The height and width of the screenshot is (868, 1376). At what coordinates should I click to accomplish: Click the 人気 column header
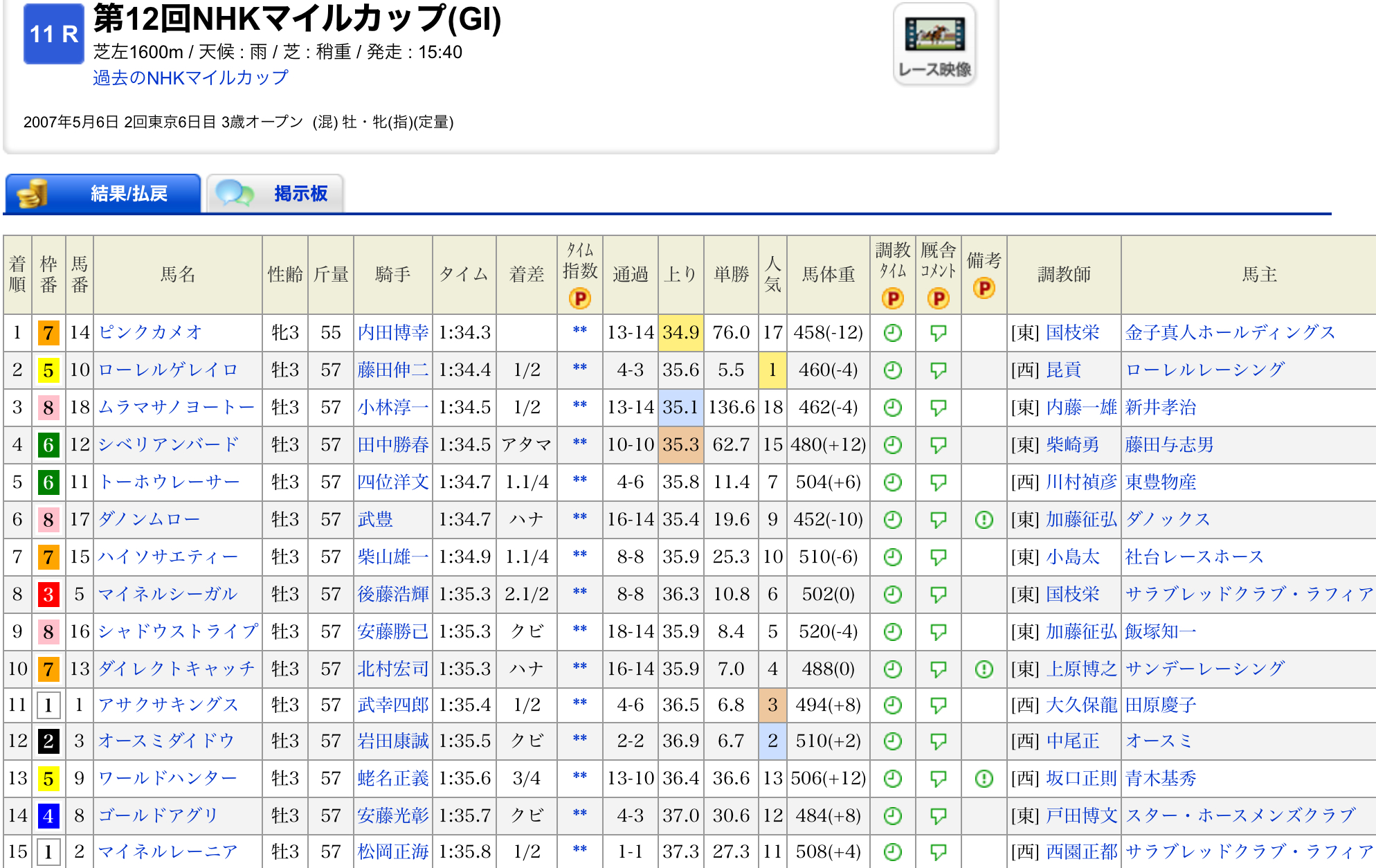(x=772, y=275)
